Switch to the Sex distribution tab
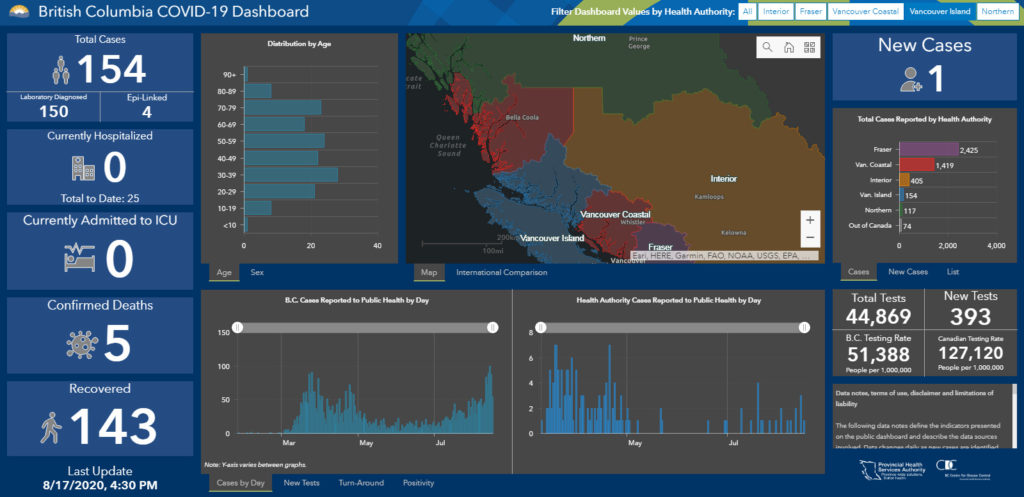 tap(257, 272)
